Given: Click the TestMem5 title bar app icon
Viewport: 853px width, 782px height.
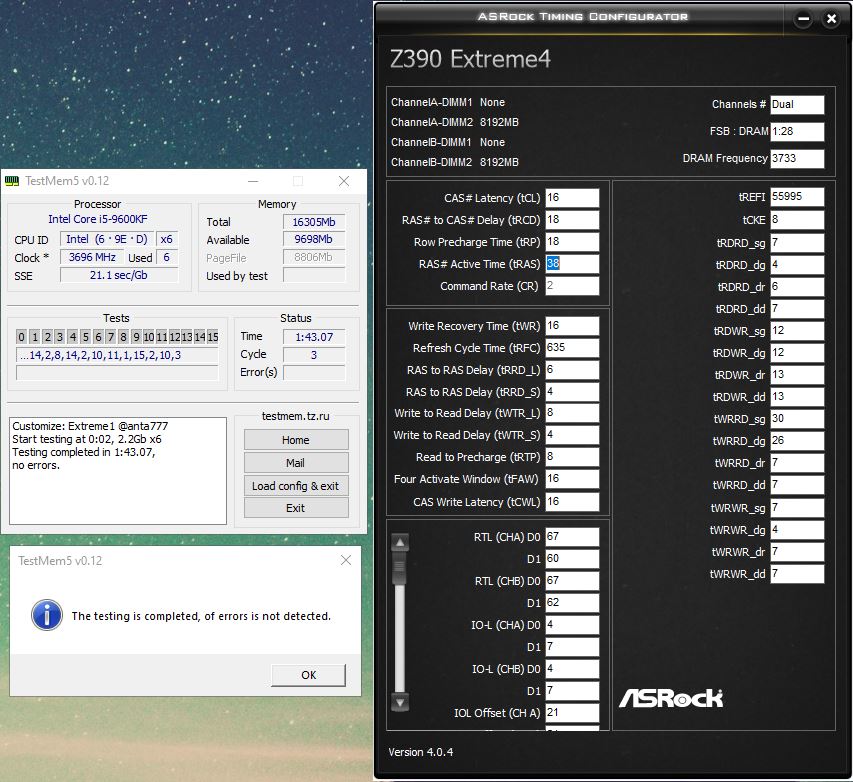Looking at the screenshot, I should tap(12, 181).
